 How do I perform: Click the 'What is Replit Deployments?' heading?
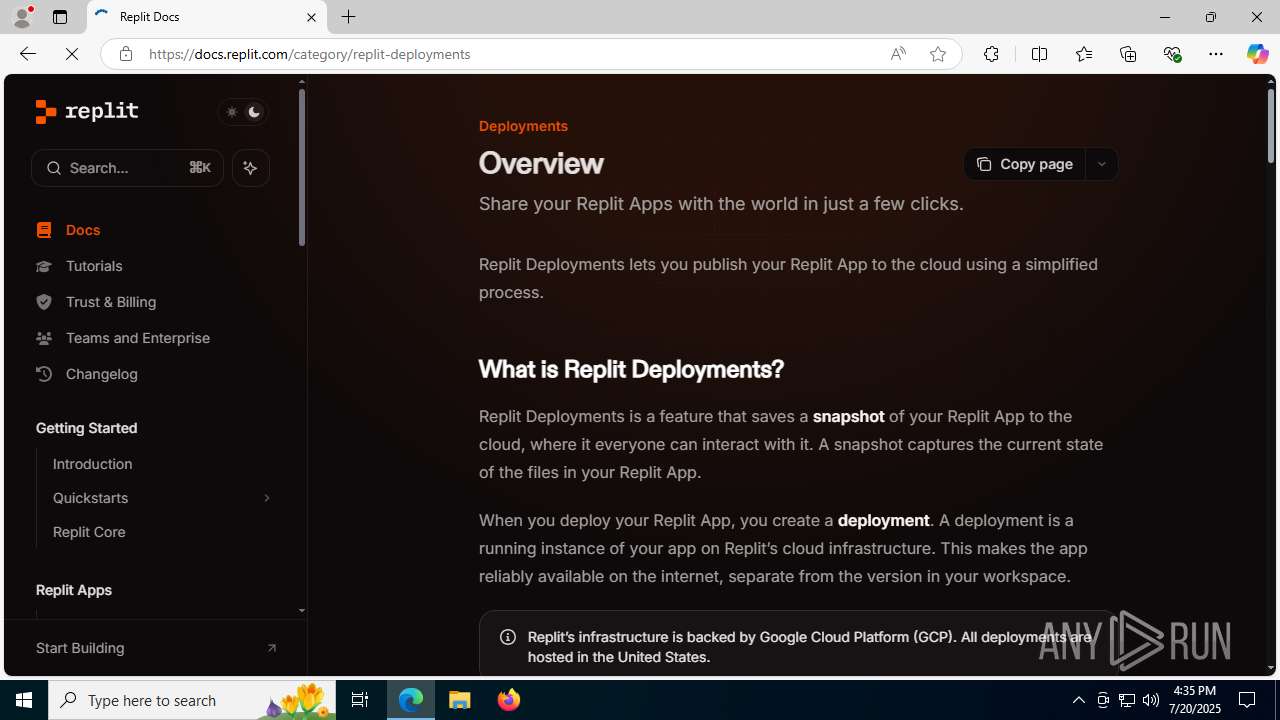tap(631, 369)
